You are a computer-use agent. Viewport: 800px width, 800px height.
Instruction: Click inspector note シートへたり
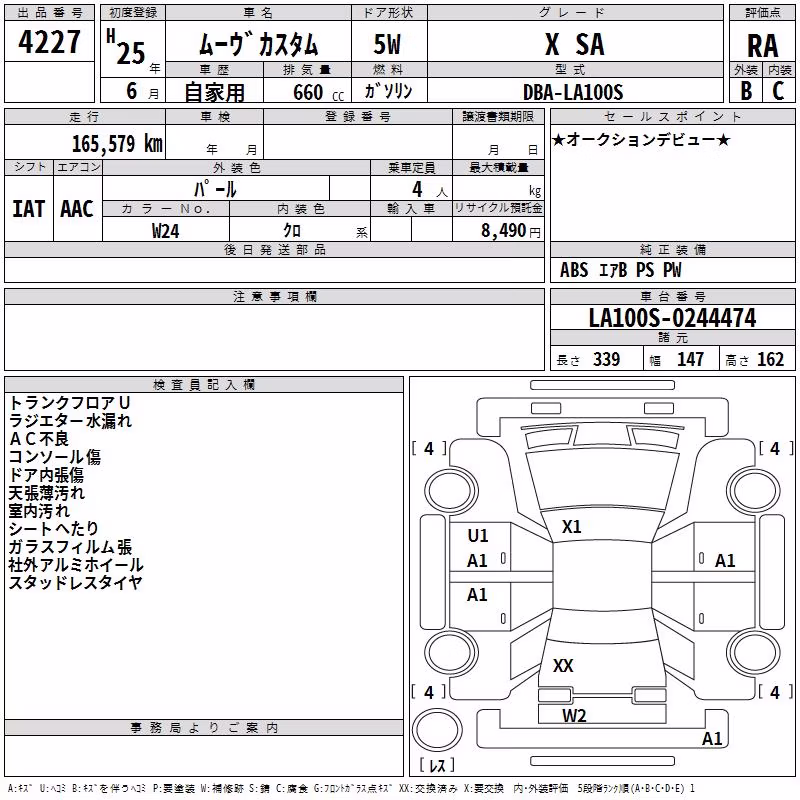53,529
